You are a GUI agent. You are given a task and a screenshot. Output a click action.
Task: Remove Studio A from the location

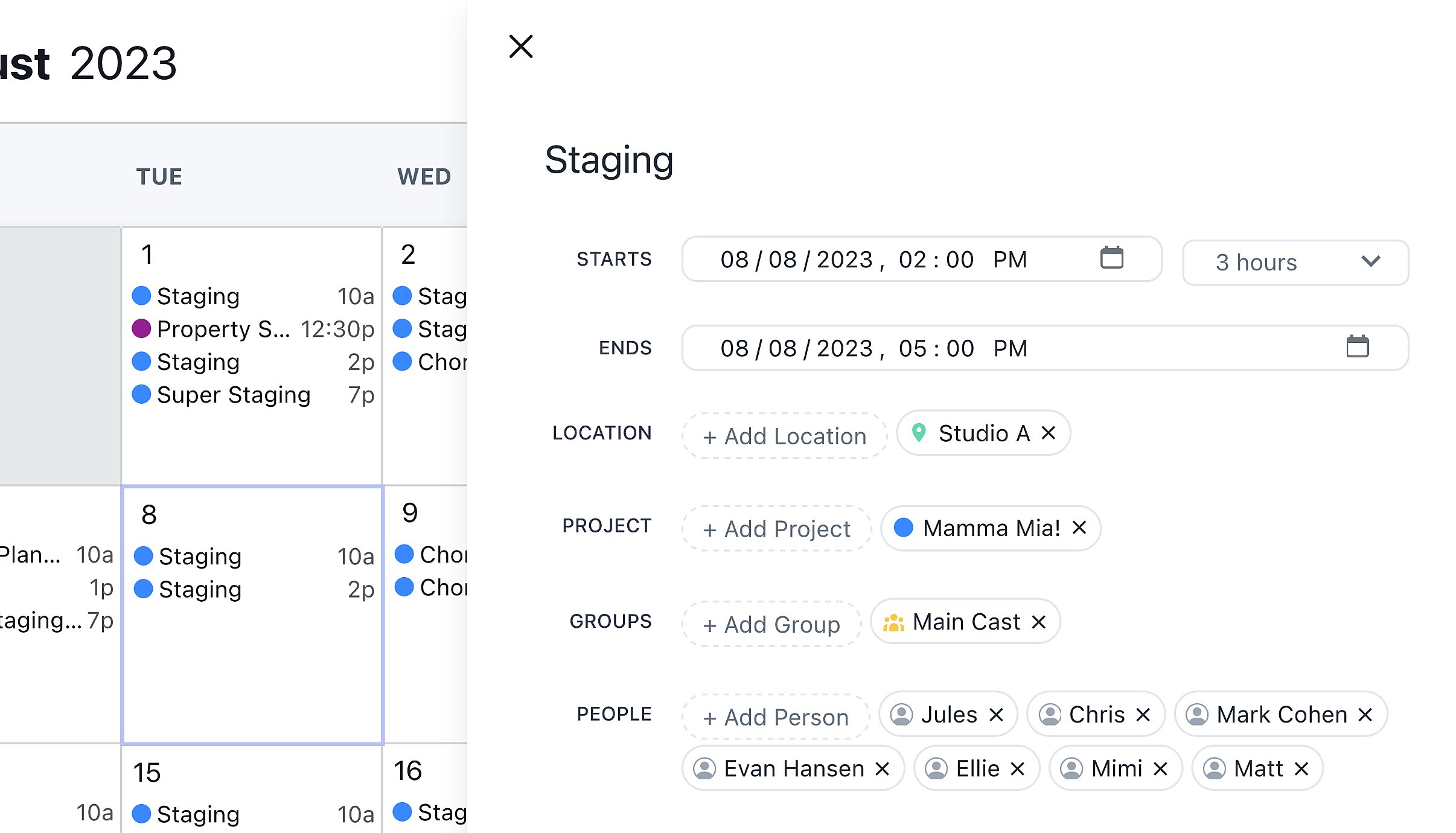(1049, 432)
